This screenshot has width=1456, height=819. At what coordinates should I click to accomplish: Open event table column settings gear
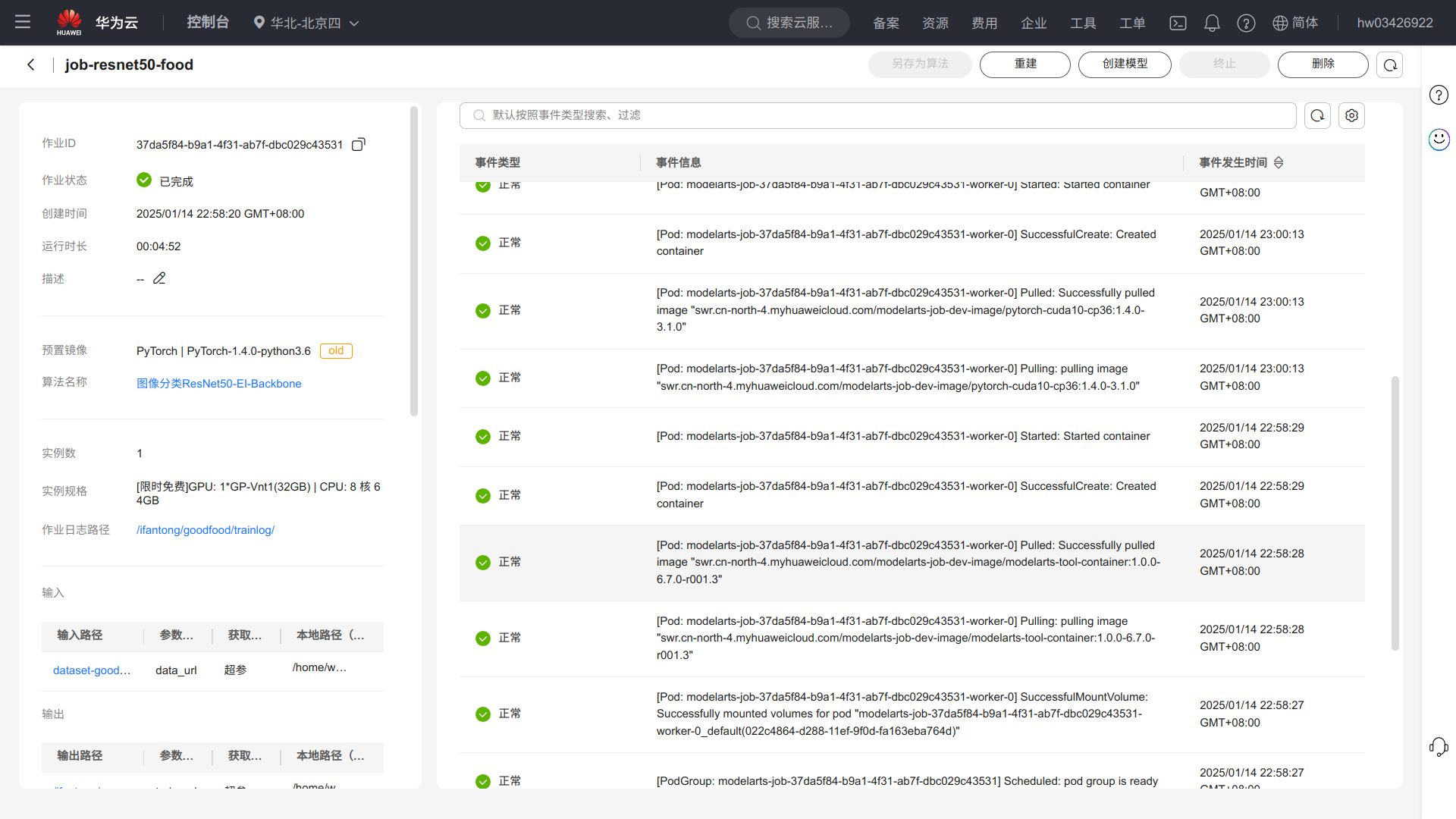(x=1351, y=115)
